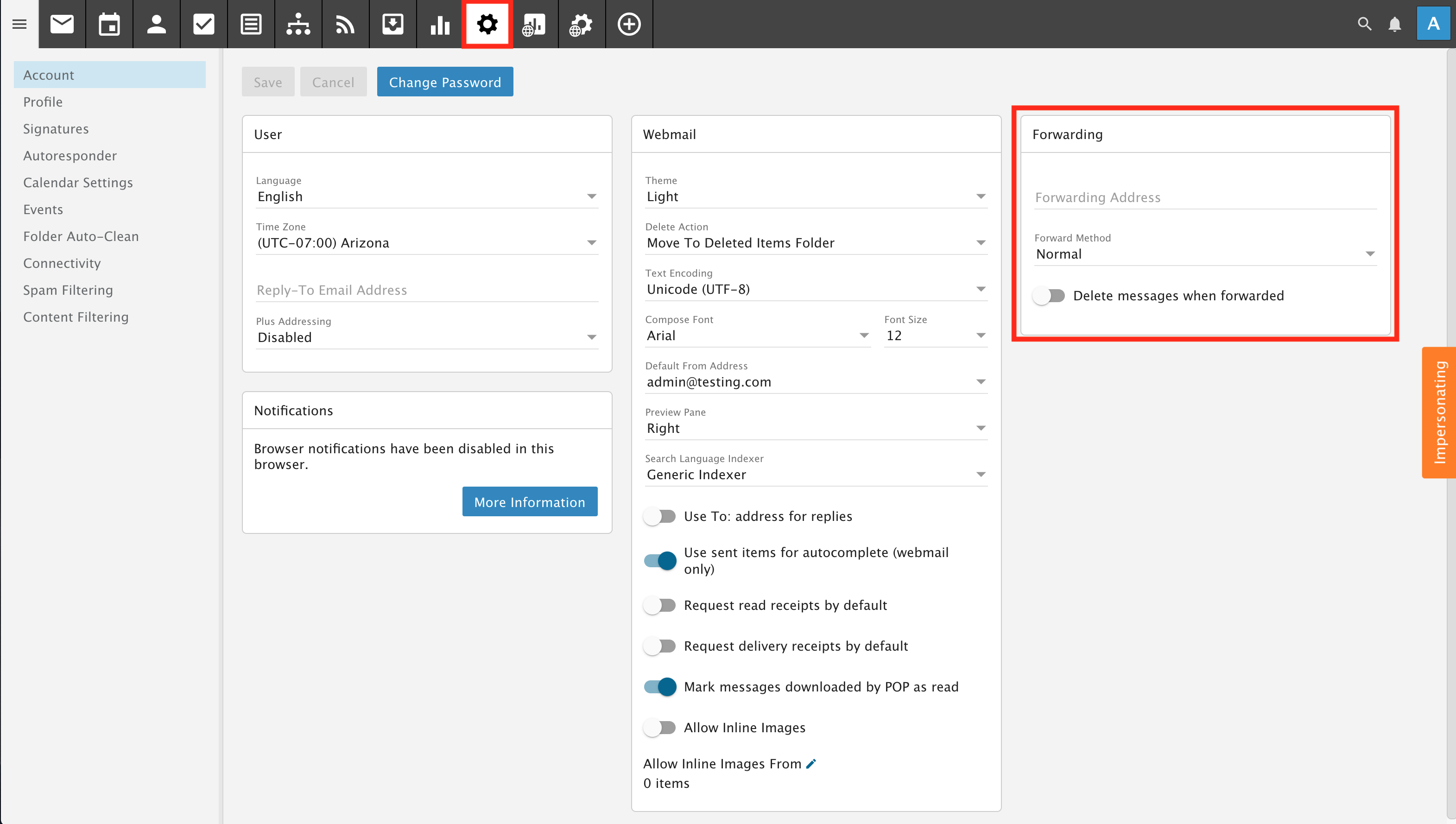Viewport: 1456px width, 824px height.
Task: Expand the Theme dropdown
Action: pyautogui.click(x=816, y=196)
